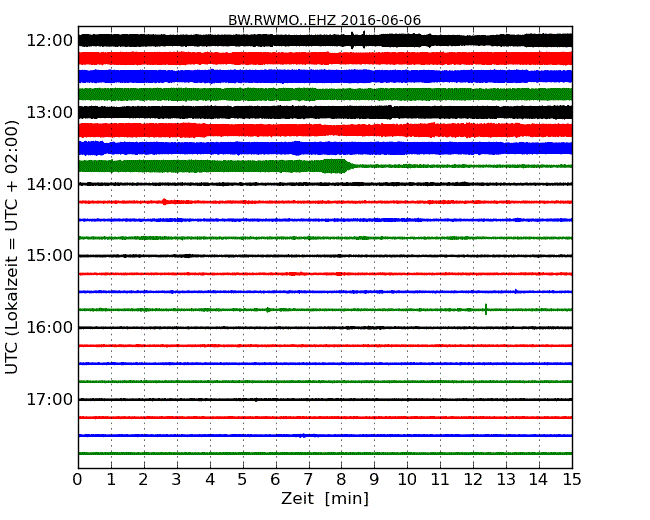Click x-axis tick label 12
The width and height of the screenshot is (650, 520).
point(473,480)
